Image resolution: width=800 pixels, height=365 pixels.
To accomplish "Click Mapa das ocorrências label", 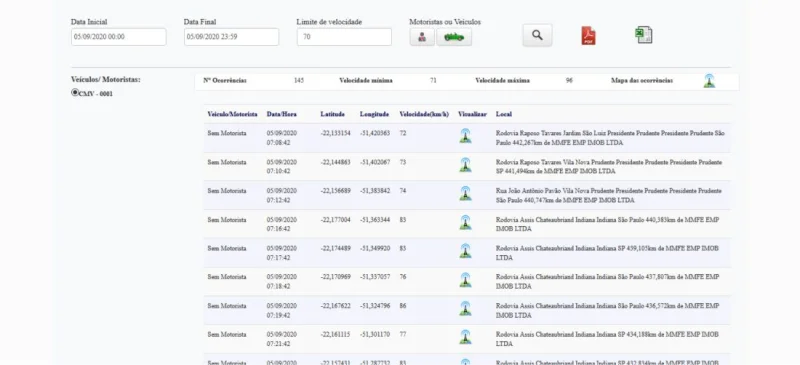I will 642,81.
